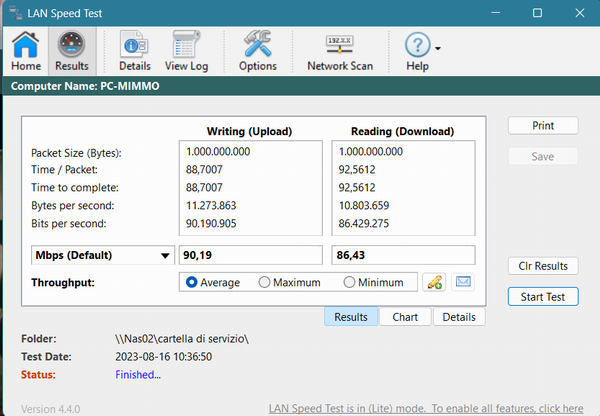Screen dimensions: 600x416
Task: Open the Mbps (Default) units dropdown
Action: point(103,255)
